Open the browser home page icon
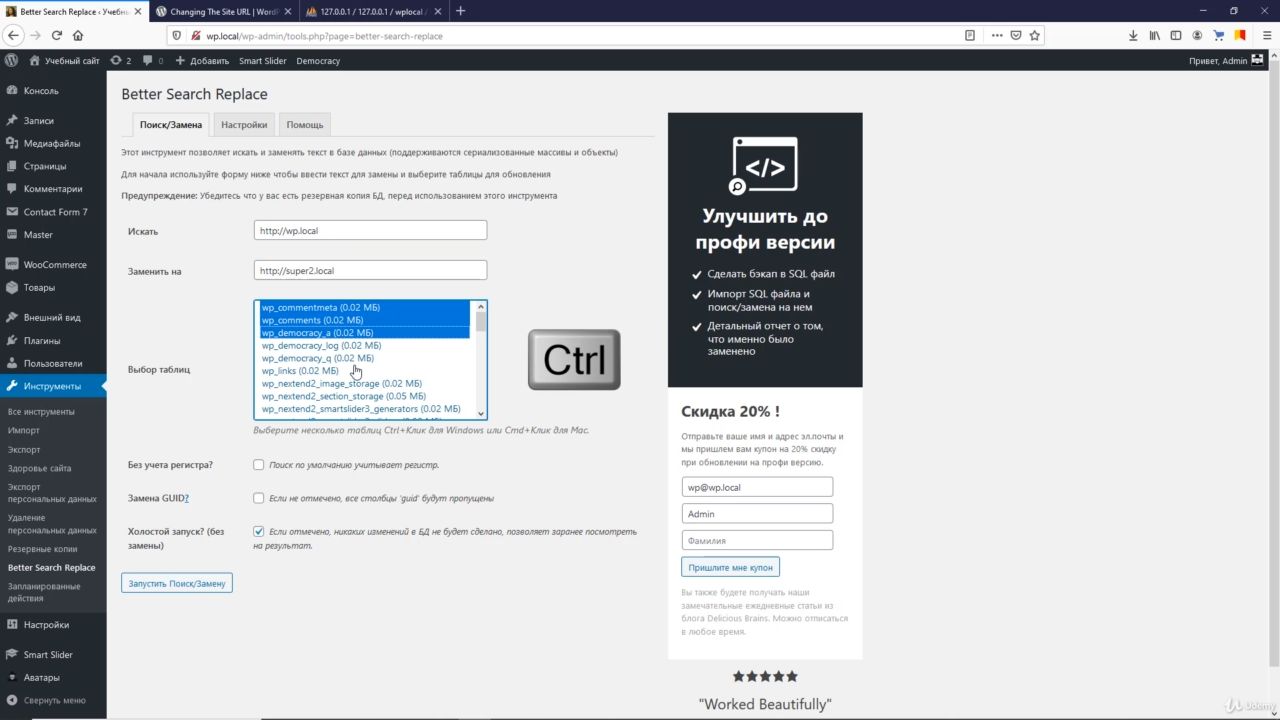This screenshot has height=720, width=1280. (77, 35)
